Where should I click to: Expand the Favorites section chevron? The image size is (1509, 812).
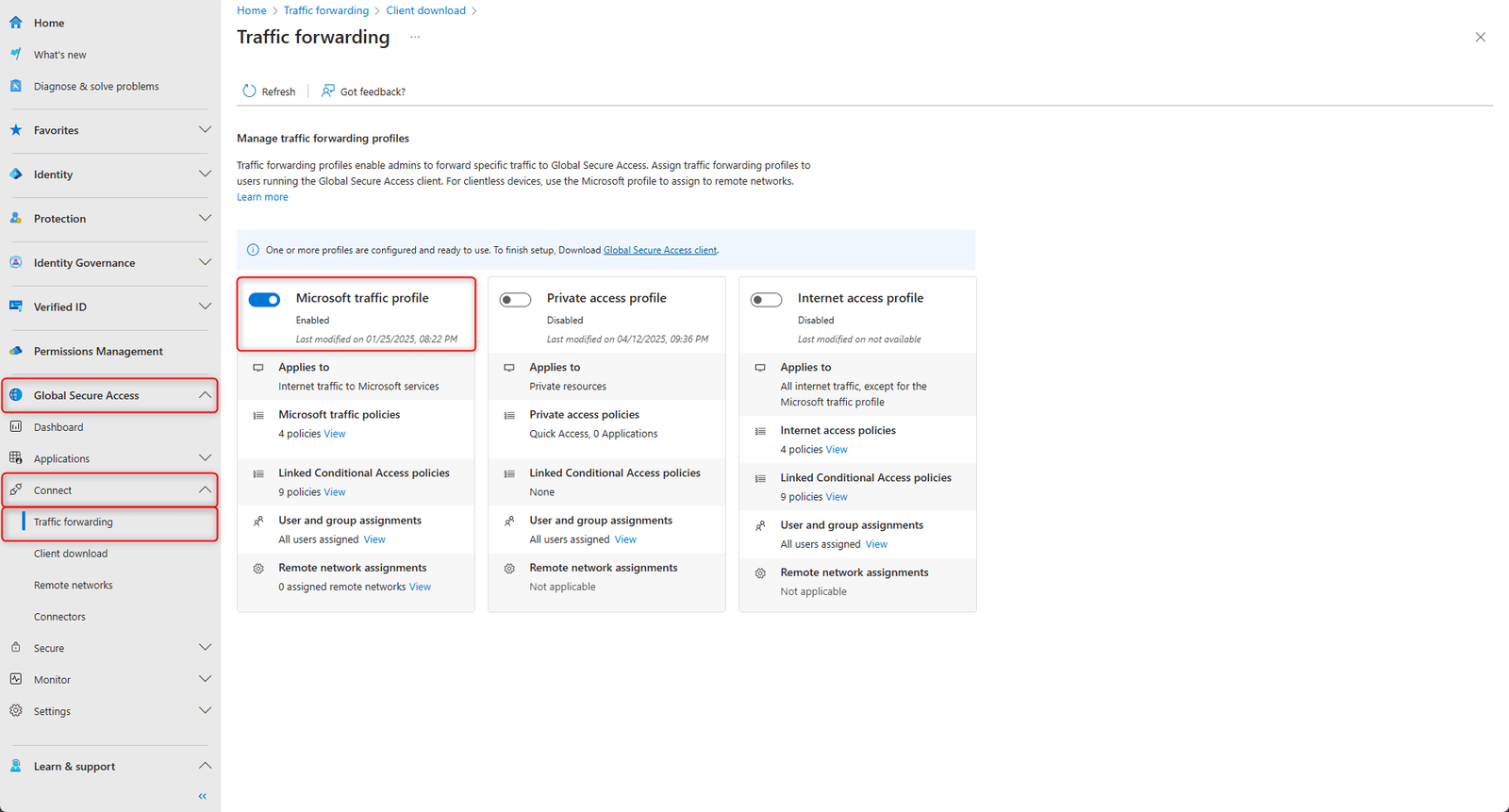click(205, 130)
